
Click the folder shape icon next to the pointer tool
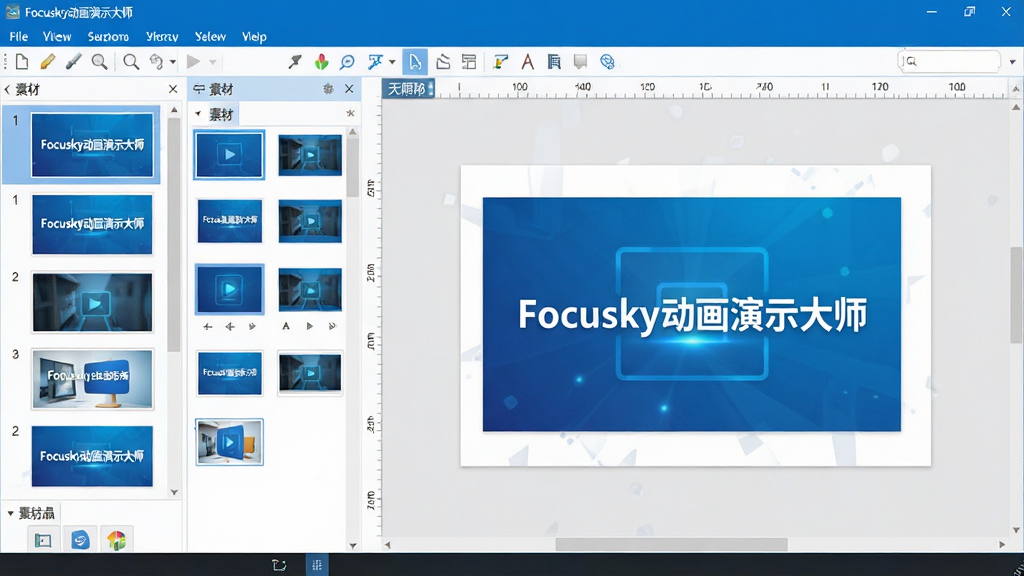[443, 61]
